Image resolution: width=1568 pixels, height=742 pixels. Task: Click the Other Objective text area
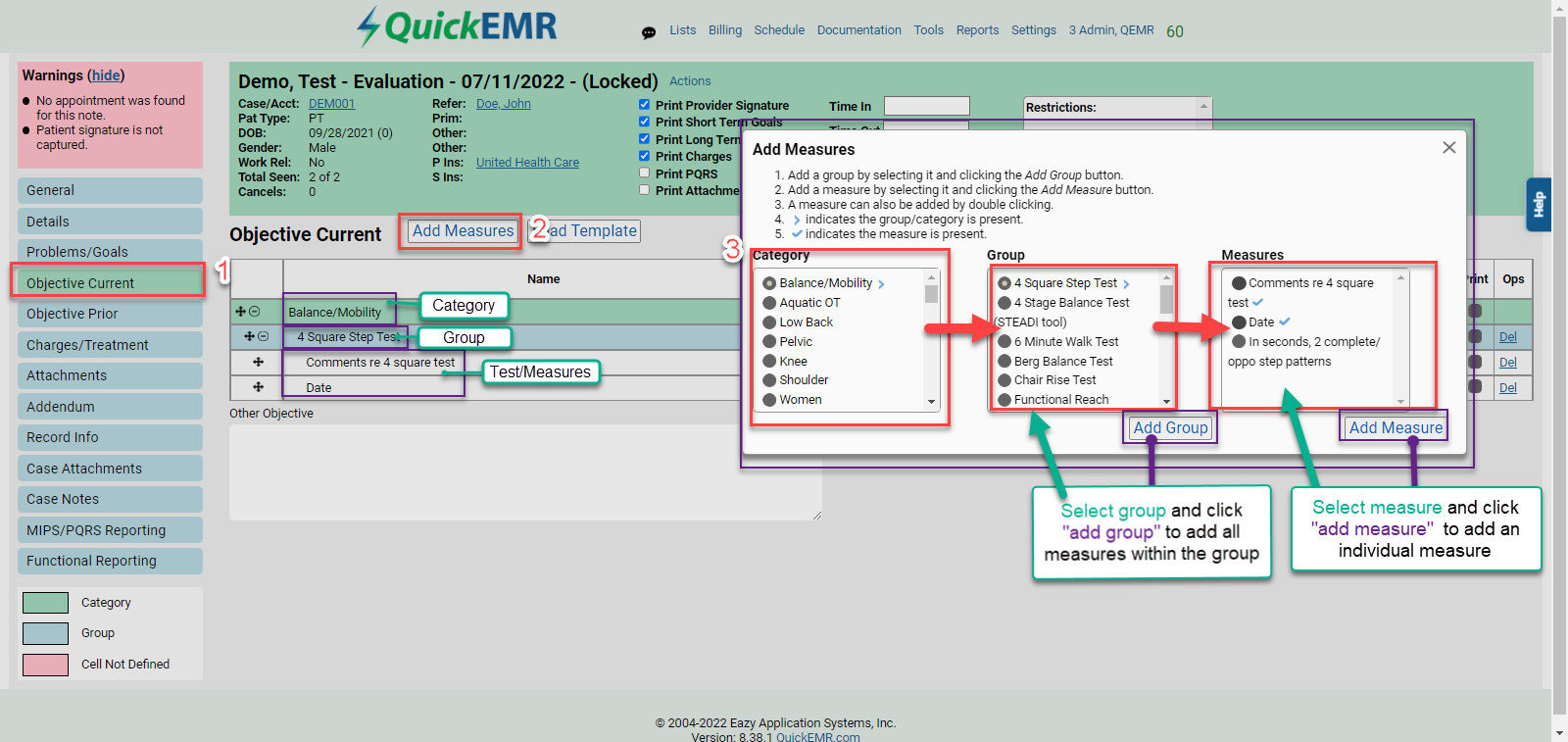tap(525, 472)
